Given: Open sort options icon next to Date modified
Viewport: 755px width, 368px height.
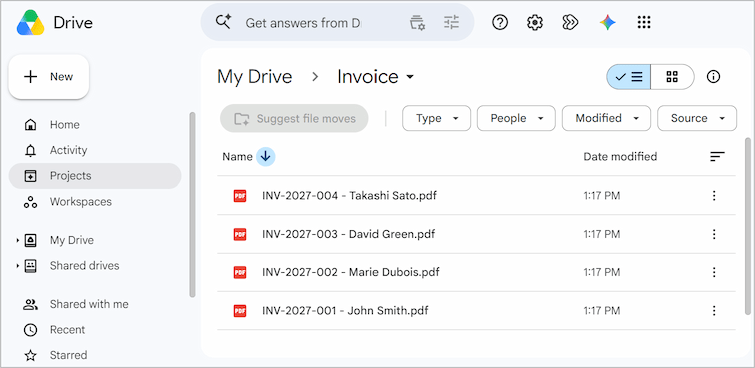Looking at the screenshot, I should [717, 157].
